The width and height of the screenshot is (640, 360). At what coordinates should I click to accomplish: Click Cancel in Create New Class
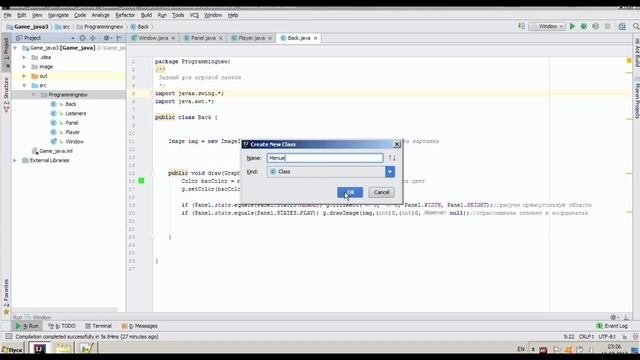(x=382, y=192)
